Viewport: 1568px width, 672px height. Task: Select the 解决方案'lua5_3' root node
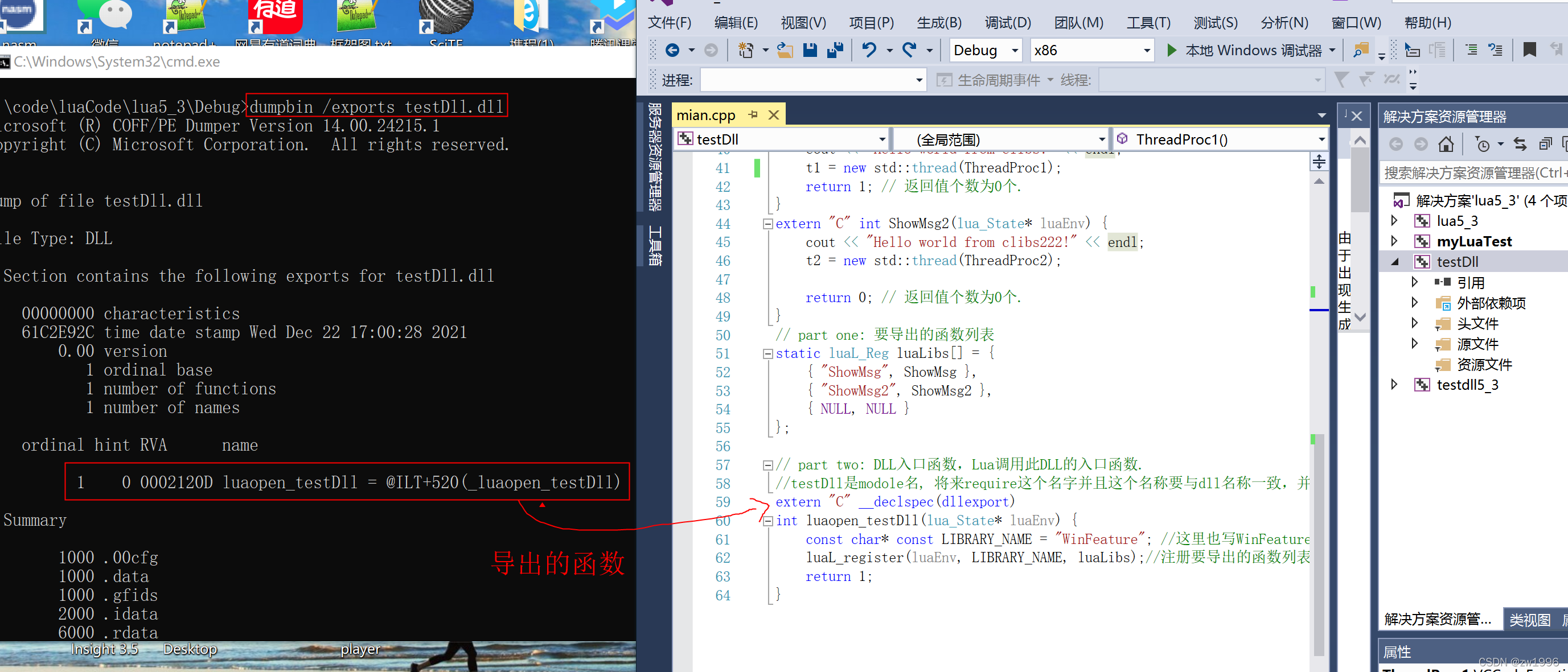click(x=1491, y=200)
